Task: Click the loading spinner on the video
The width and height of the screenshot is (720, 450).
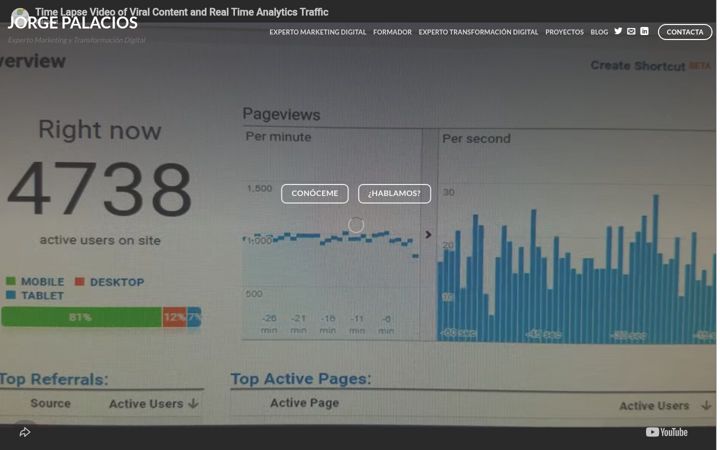Action: click(x=356, y=225)
